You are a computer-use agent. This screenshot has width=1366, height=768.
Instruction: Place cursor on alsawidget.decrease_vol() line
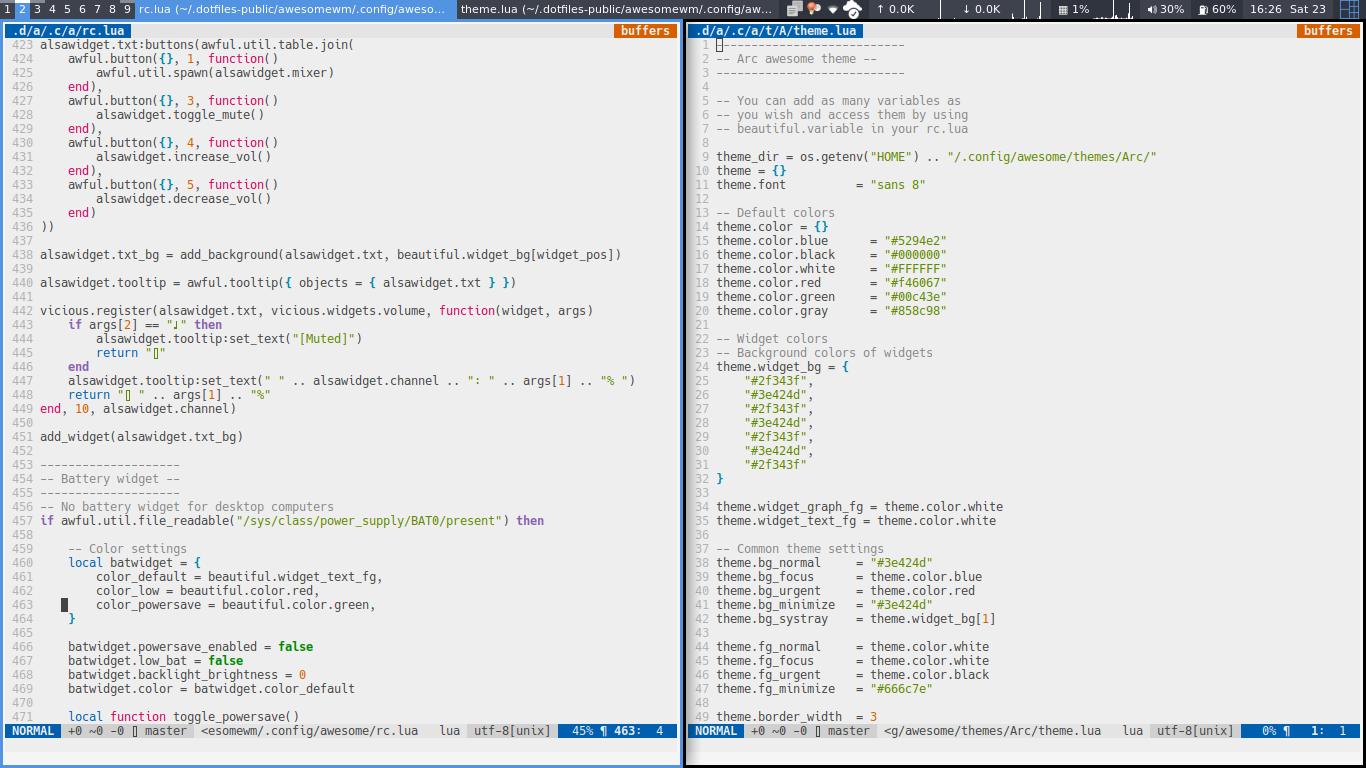tap(183, 199)
